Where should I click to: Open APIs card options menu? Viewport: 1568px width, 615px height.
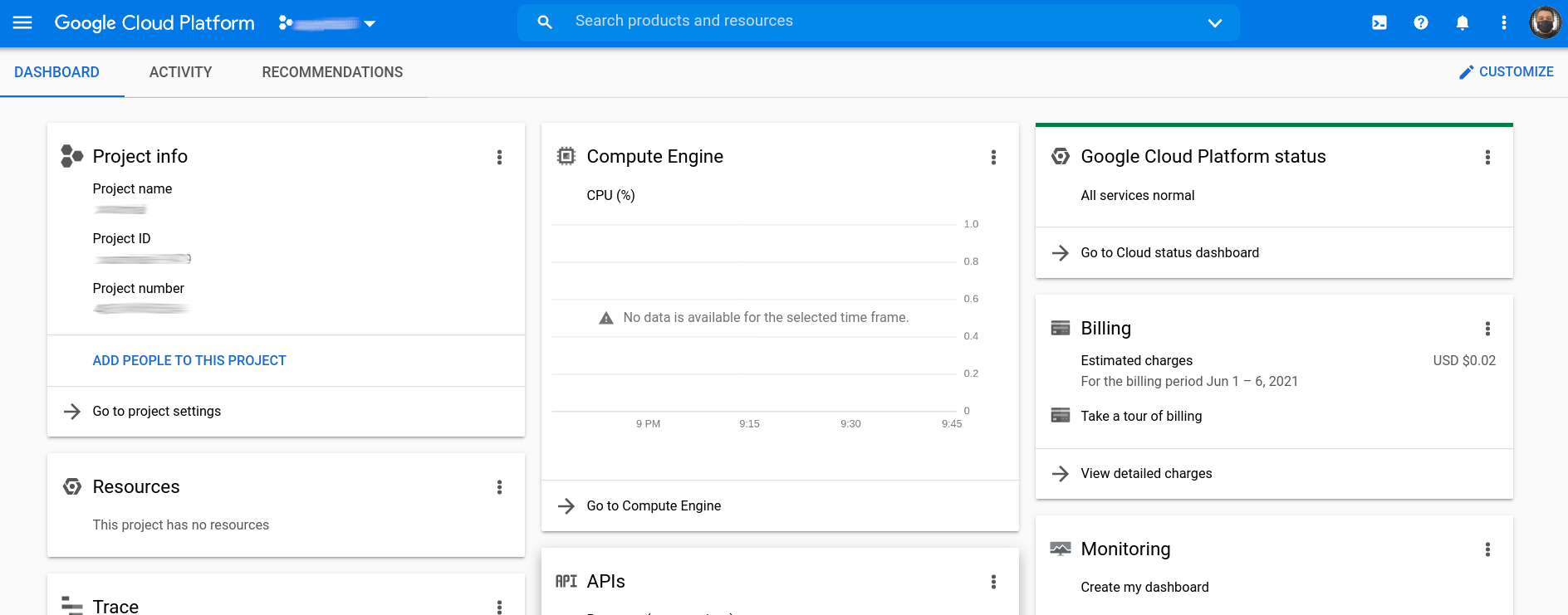pyautogui.click(x=993, y=582)
